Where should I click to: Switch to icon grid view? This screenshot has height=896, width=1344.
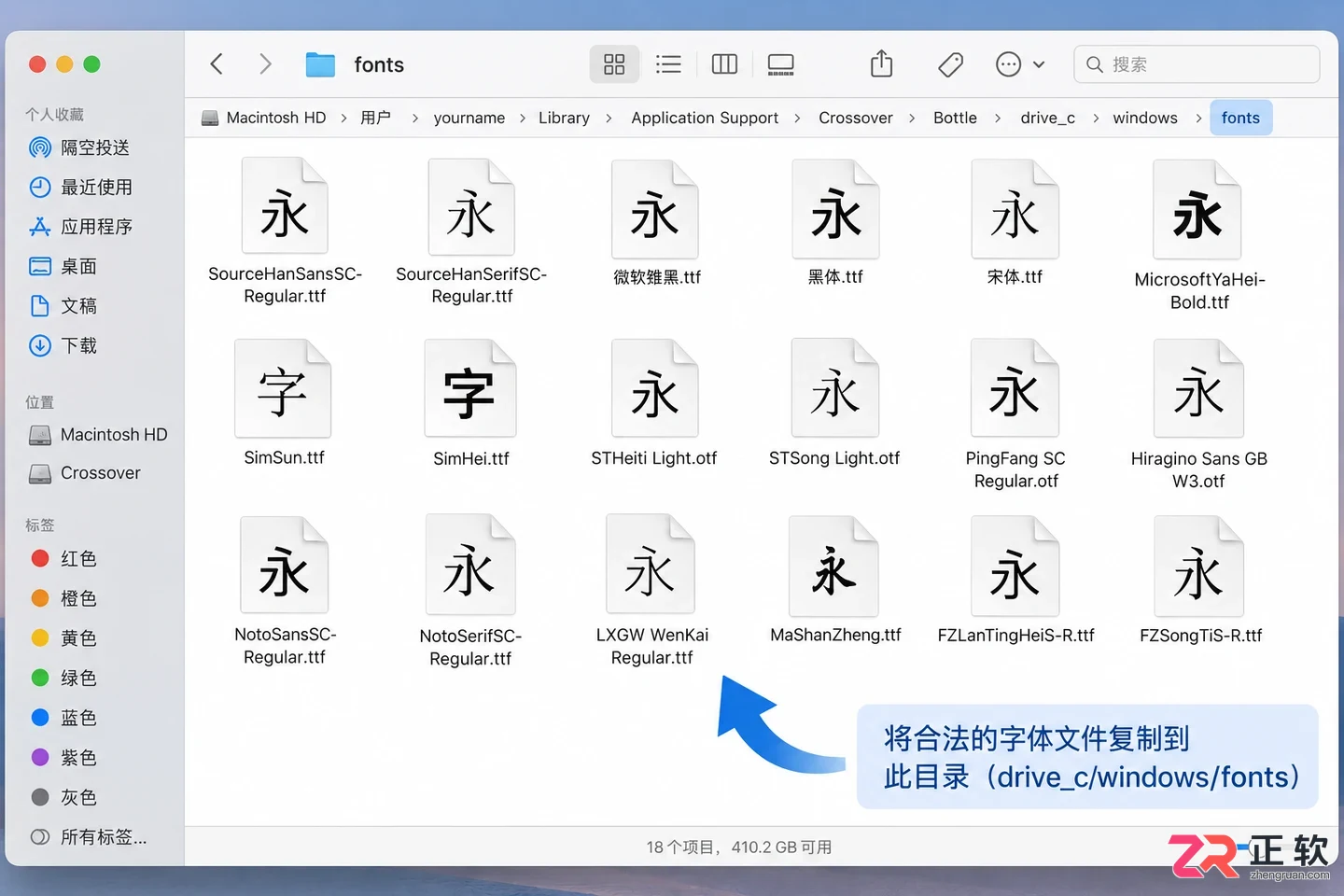click(x=614, y=64)
